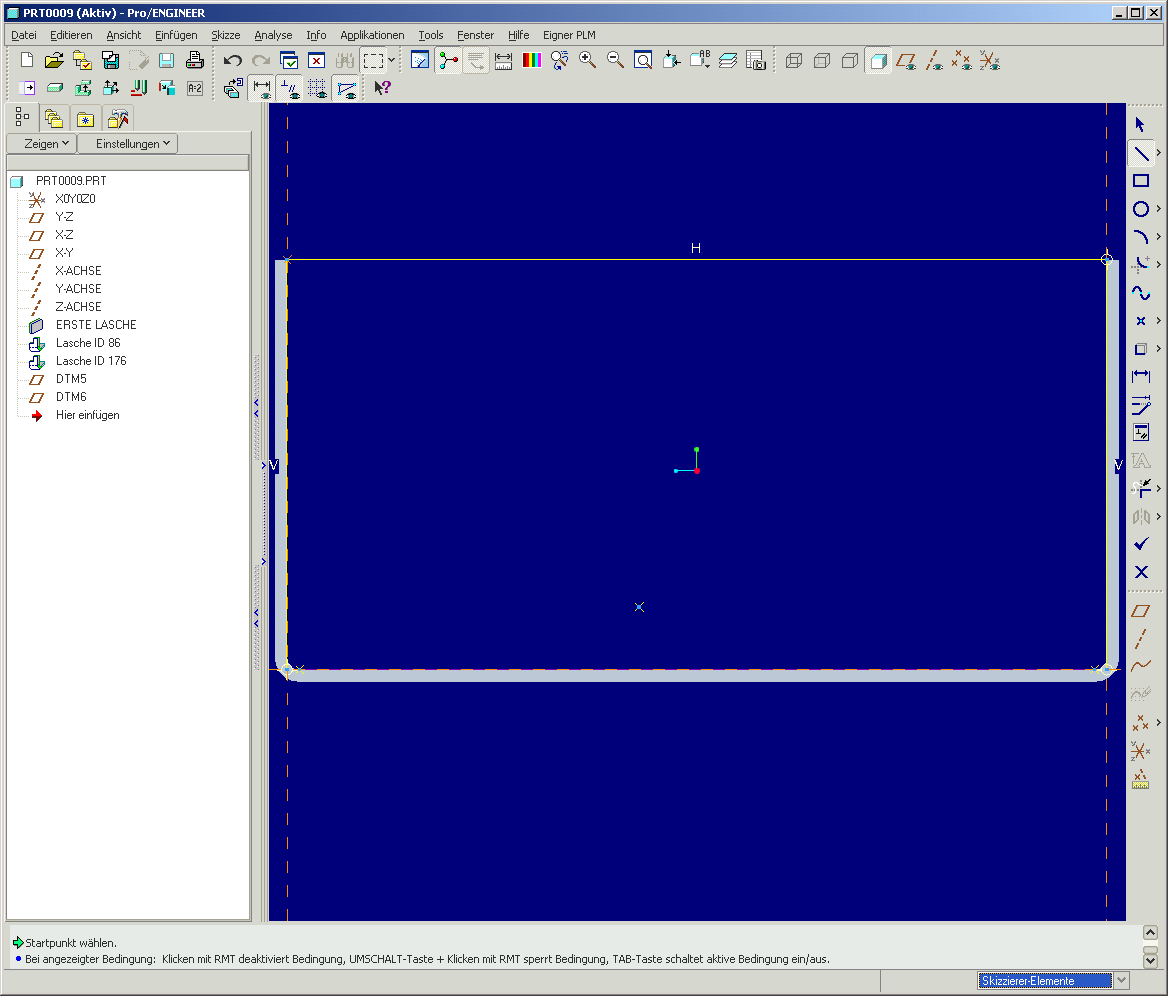Select the Fillet sketch tool
This screenshot has width=1168, height=996.
point(1140,264)
